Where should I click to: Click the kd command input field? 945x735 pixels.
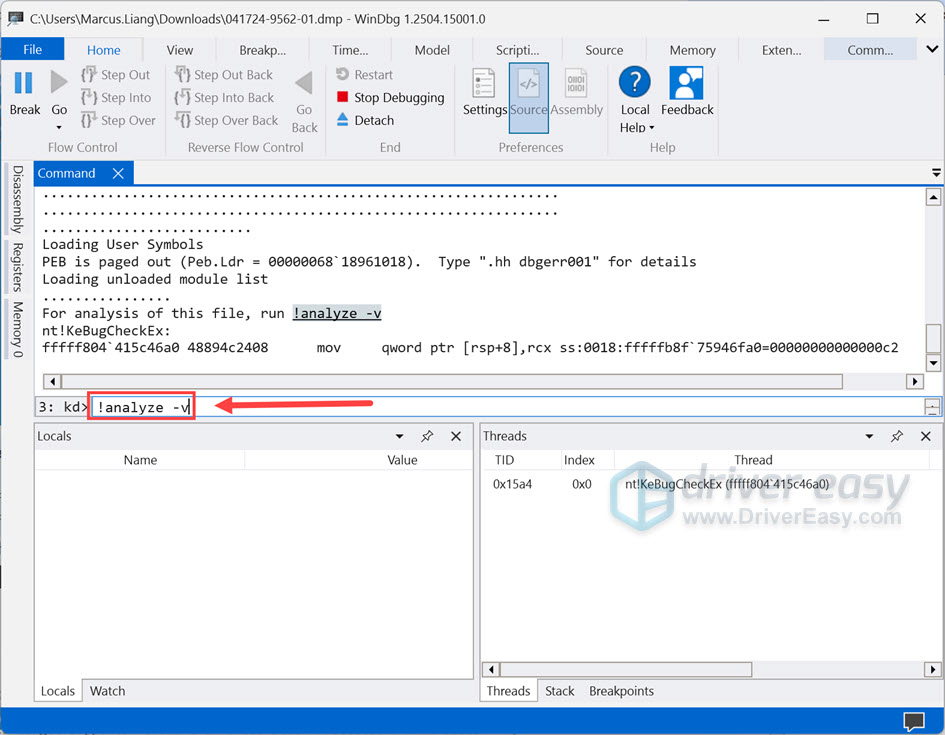[507, 407]
